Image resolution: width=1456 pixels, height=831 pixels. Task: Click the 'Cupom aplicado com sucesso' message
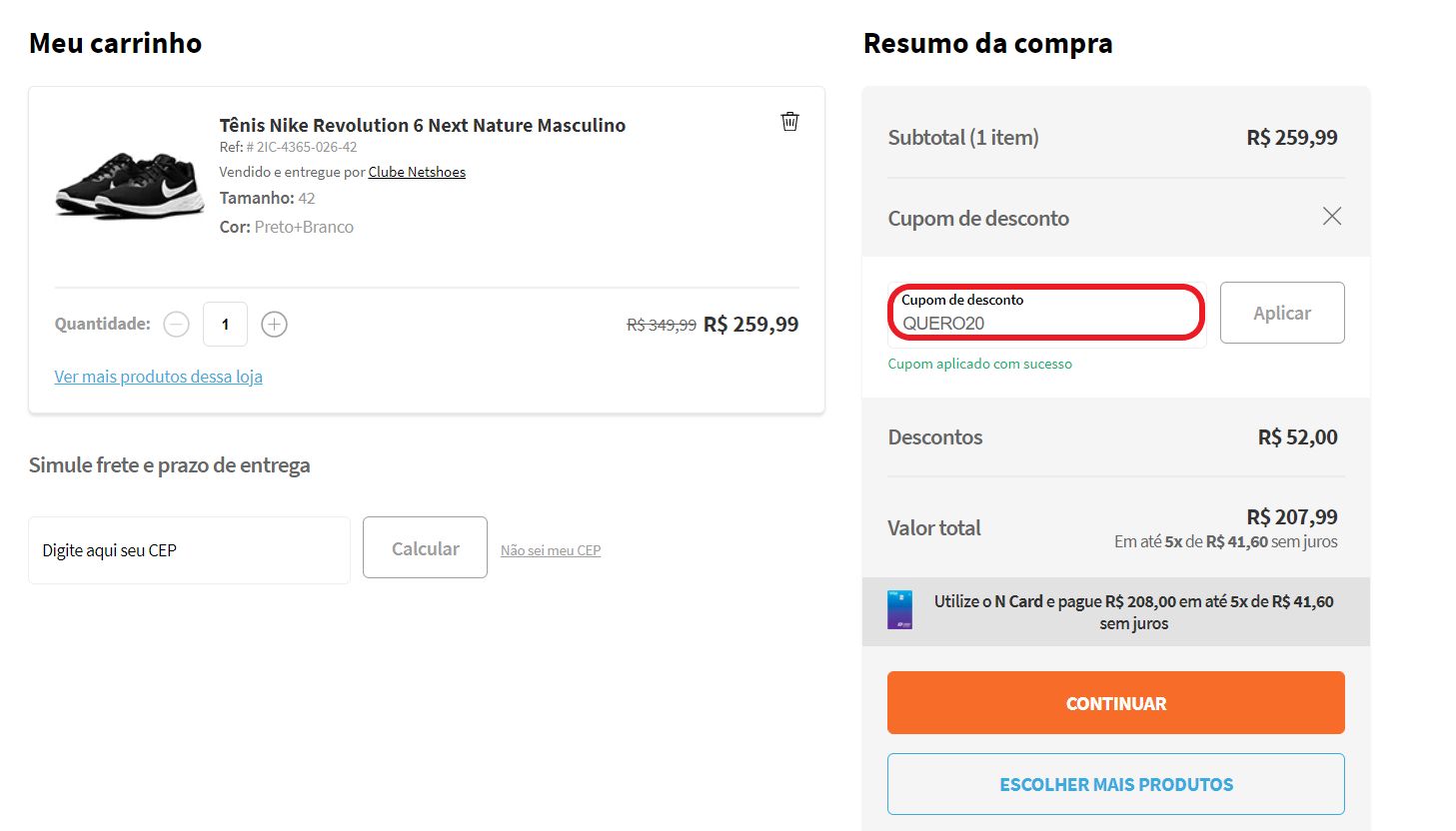tap(979, 364)
